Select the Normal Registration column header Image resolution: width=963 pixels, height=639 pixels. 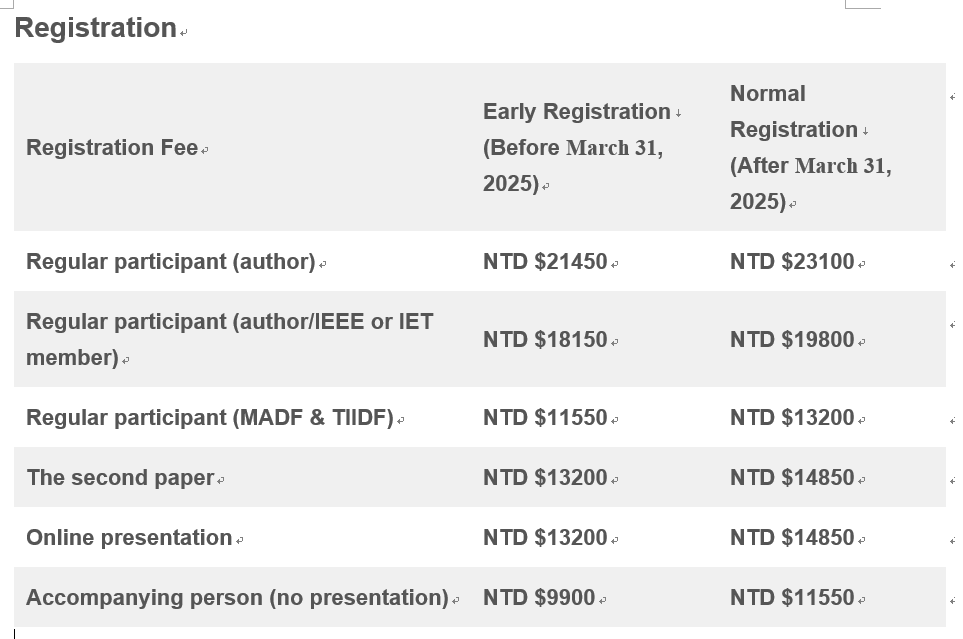(x=810, y=147)
